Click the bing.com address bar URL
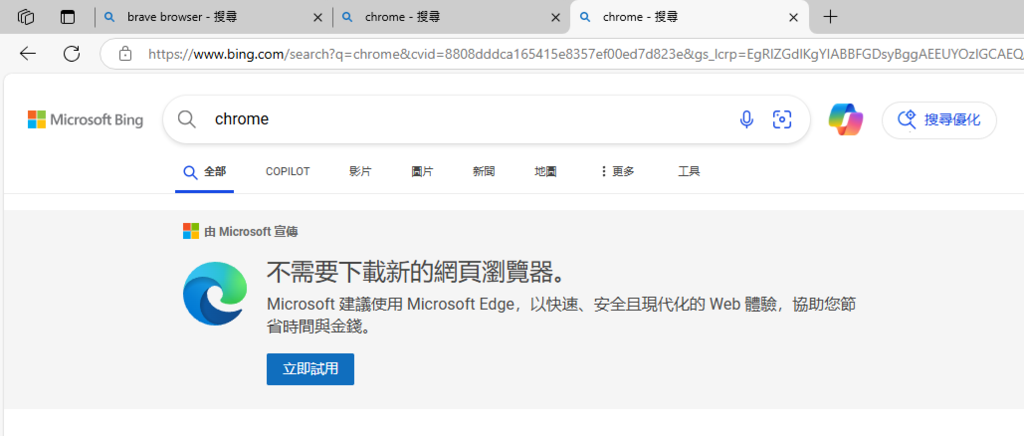 584,54
